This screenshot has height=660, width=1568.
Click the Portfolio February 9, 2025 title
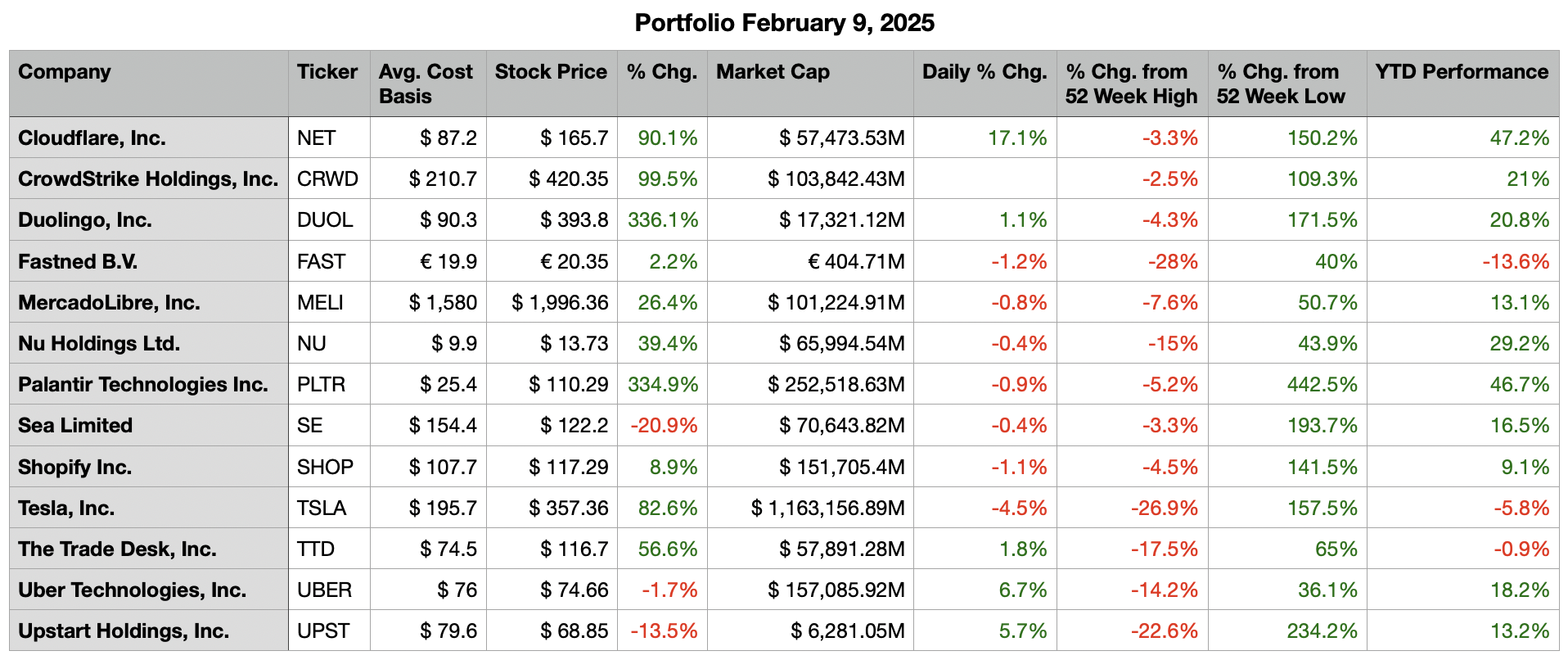point(784,23)
